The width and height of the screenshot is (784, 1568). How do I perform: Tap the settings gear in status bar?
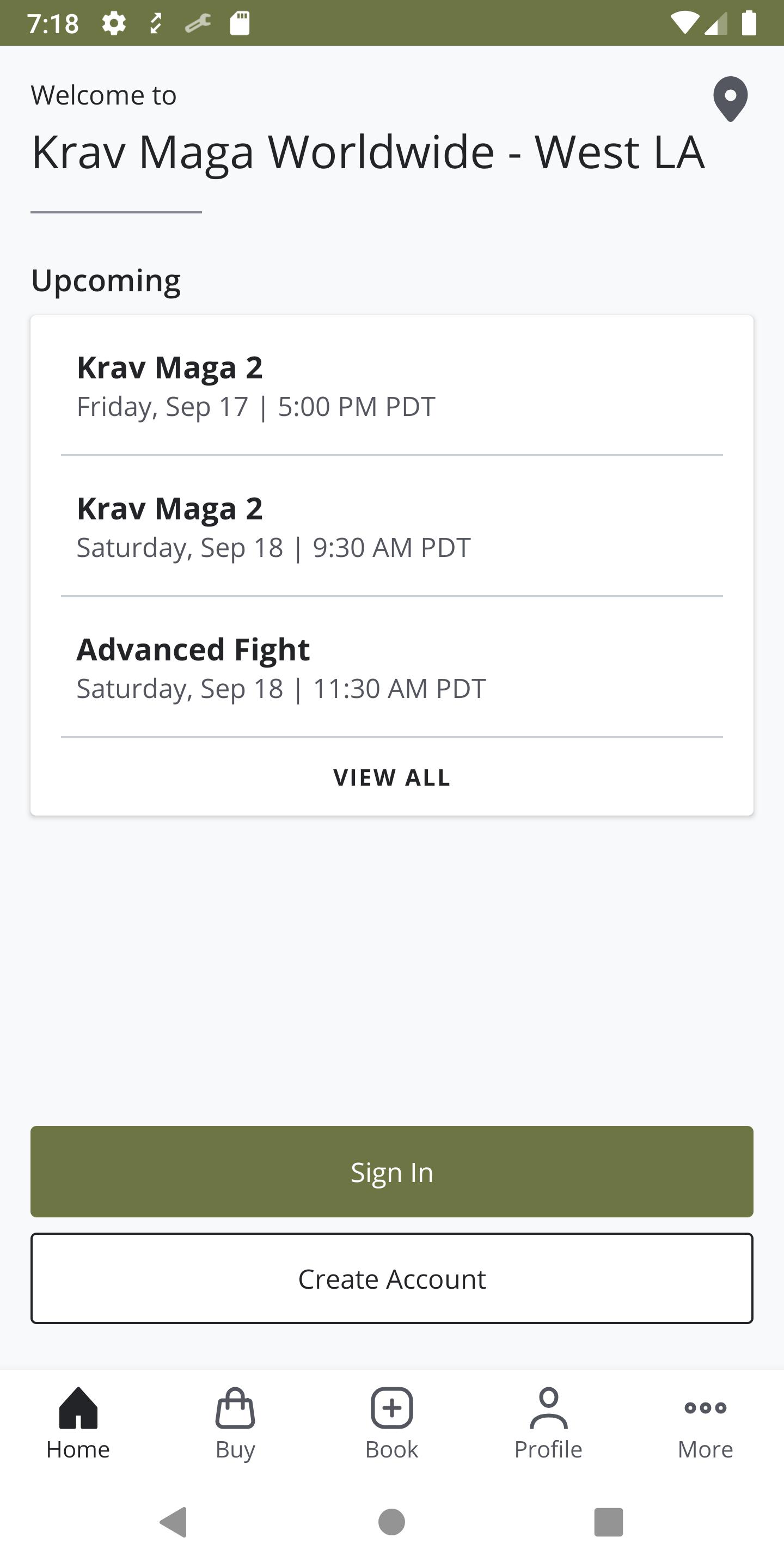(x=114, y=23)
